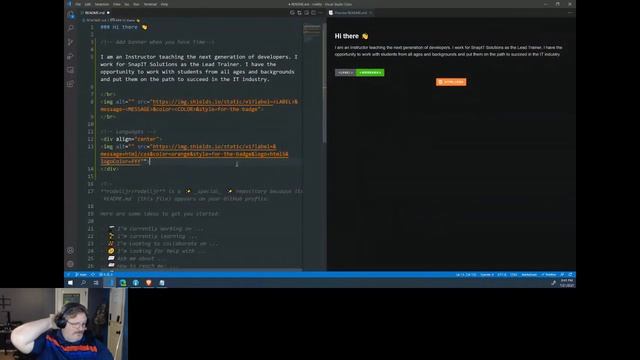Viewport: 640px width, 360px height.
Task: Close the Preview README.md tab
Action: tap(371, 13)
